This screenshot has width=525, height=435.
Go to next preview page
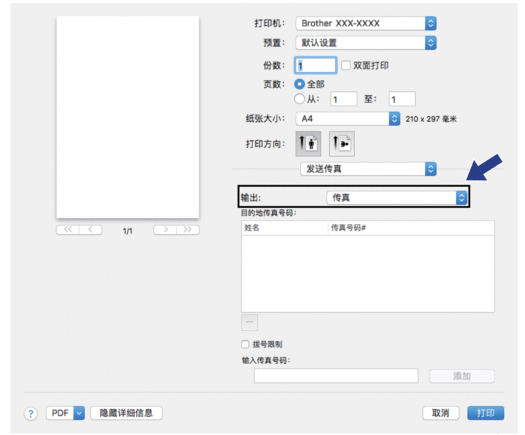(165, 230)
